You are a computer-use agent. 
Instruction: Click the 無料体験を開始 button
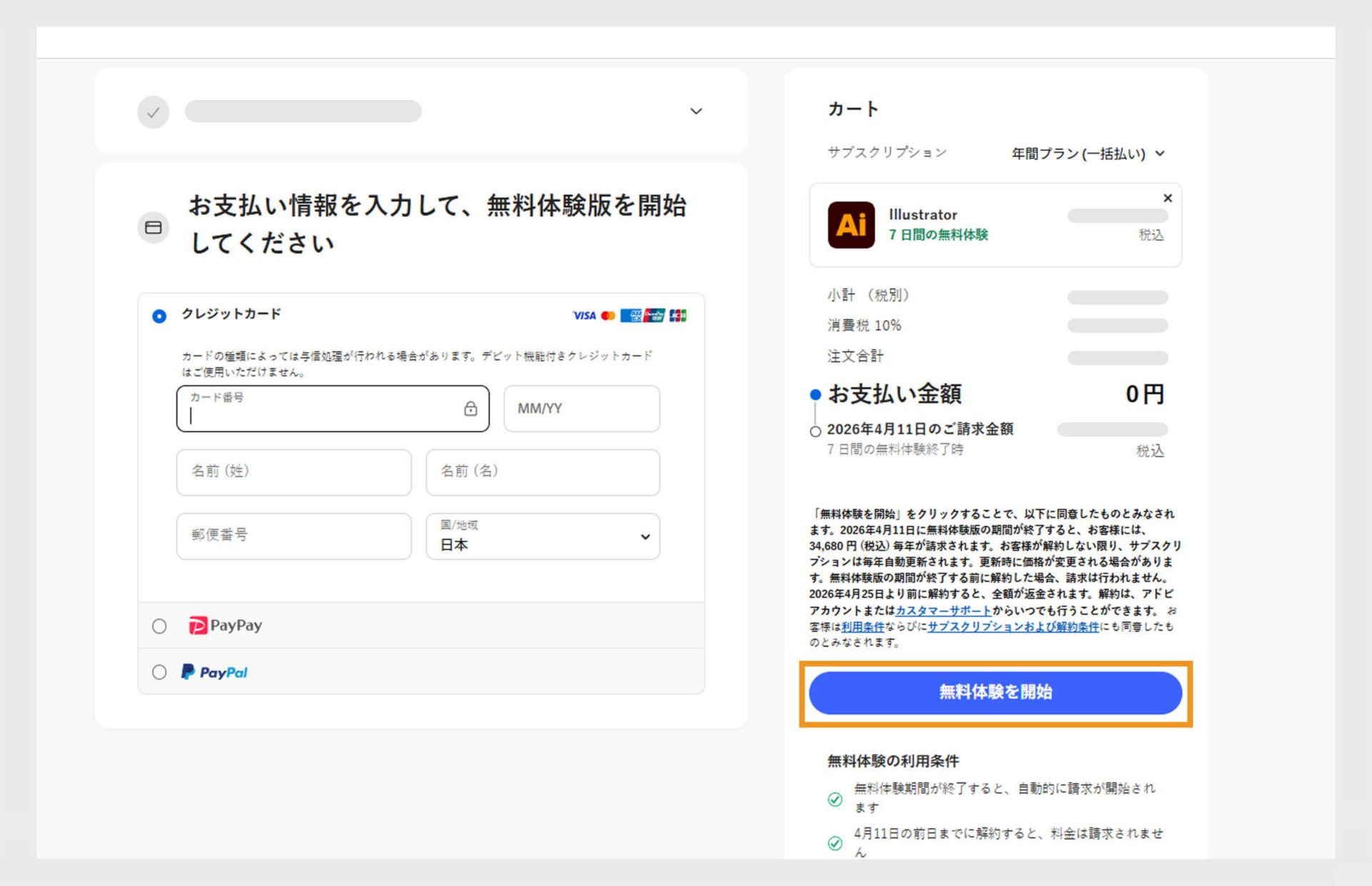click(x=995, y=692)
